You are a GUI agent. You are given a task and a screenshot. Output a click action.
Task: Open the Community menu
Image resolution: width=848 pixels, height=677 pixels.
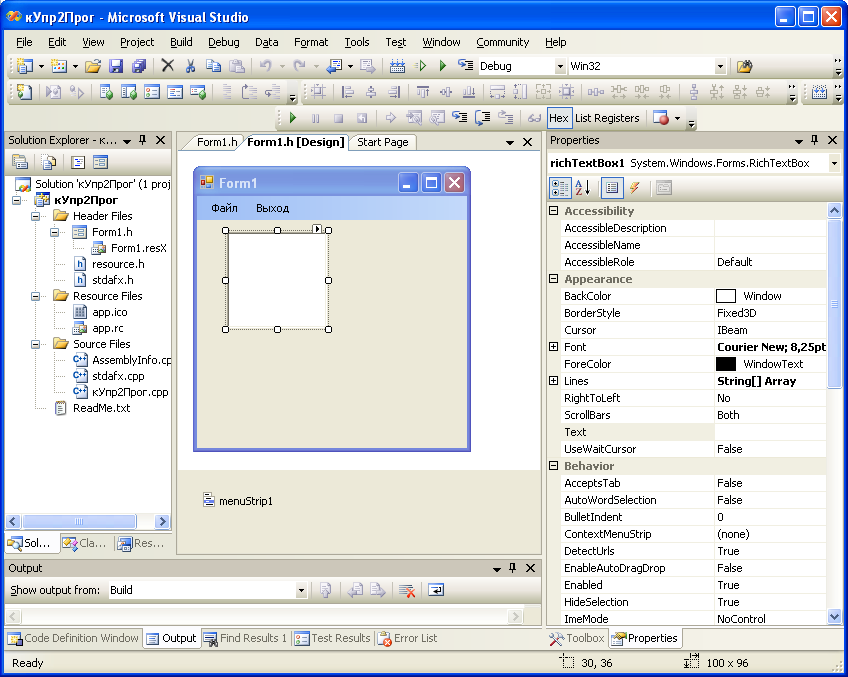502,42
